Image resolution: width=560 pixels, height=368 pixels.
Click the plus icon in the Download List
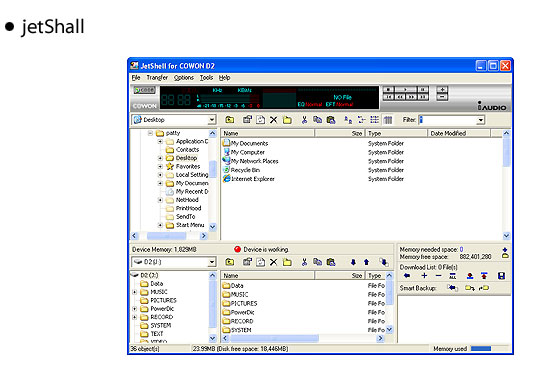[x=424, y=275]
